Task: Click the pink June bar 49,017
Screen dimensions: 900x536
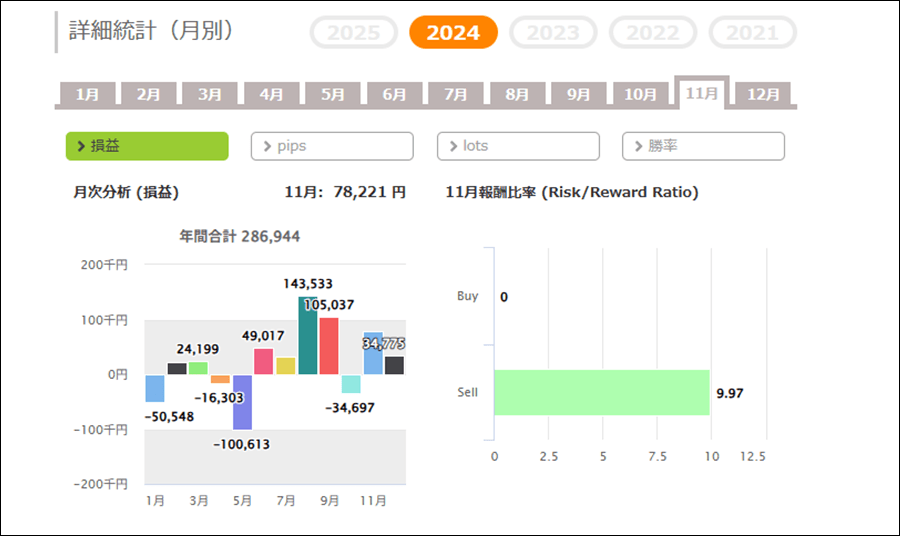Action: point(264,362)
